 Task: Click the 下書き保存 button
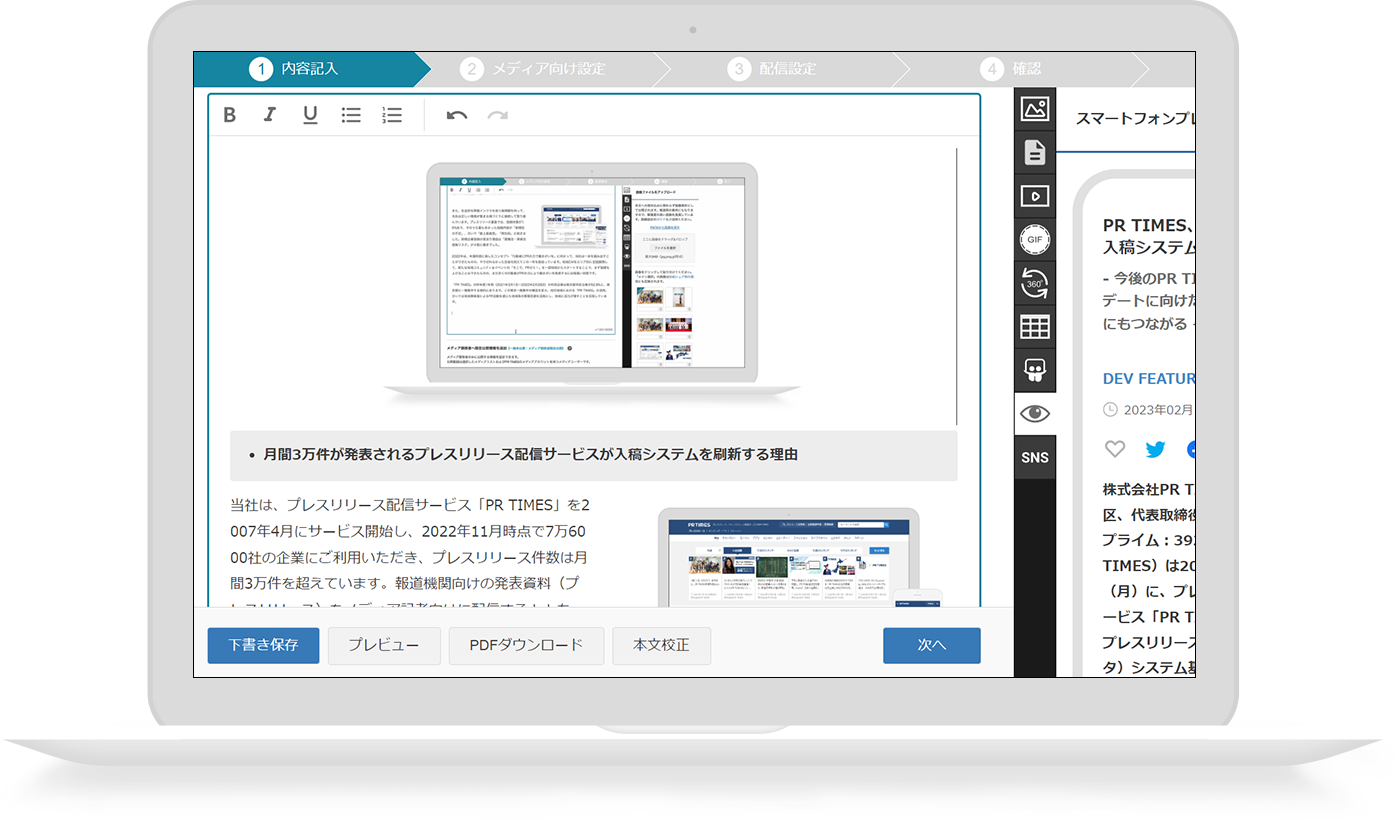pyautogui.click(x=263, y=645)
